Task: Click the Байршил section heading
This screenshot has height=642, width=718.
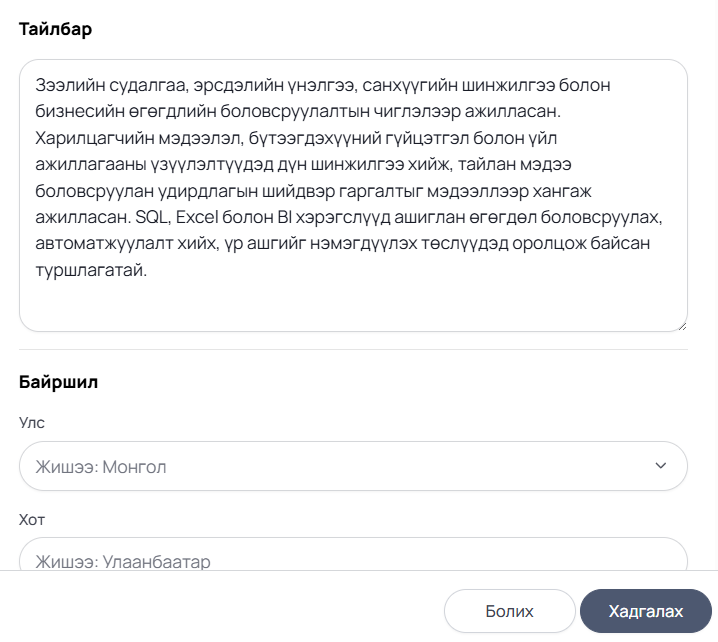Action: pos(58,381)
